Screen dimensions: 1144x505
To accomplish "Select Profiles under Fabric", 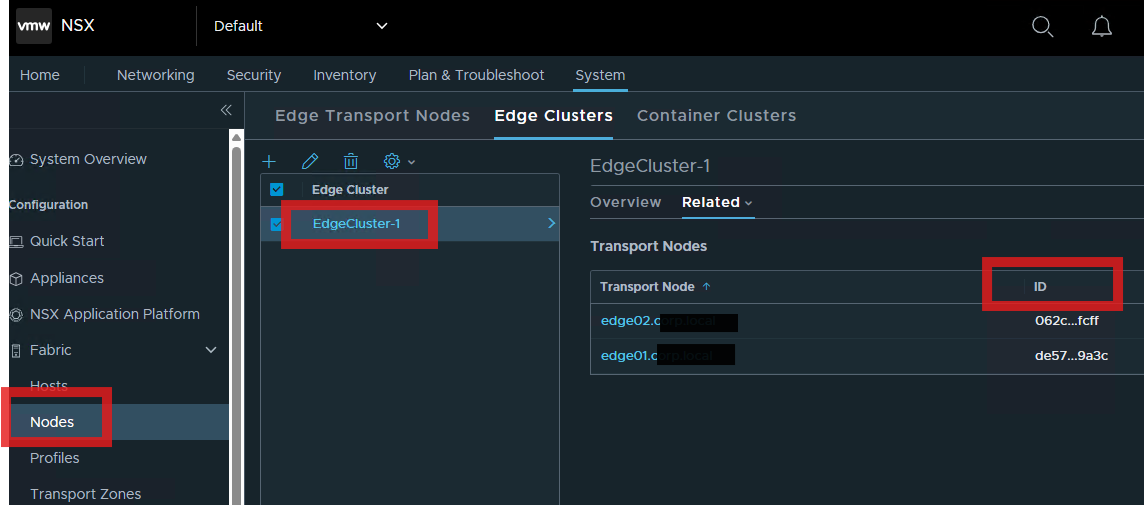I will pyautogui.click(x=55, y=458).
